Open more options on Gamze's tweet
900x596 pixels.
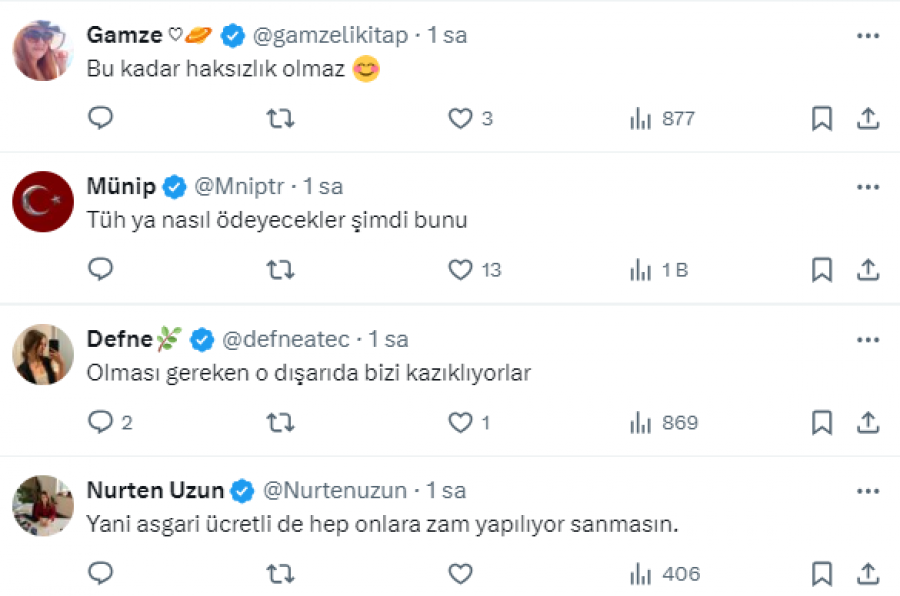coord(868,36)
